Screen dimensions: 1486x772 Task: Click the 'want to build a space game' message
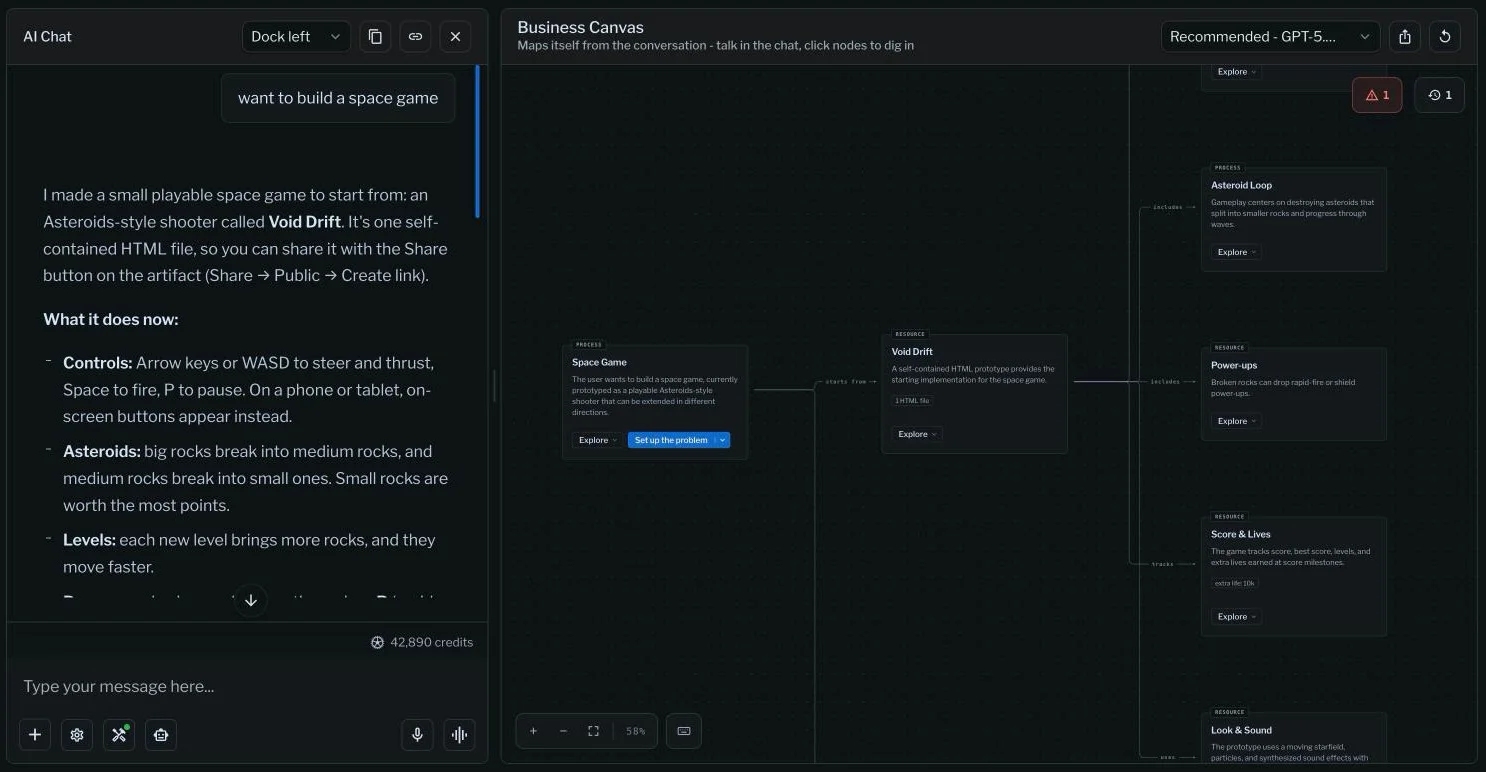(x=338, y=98)
